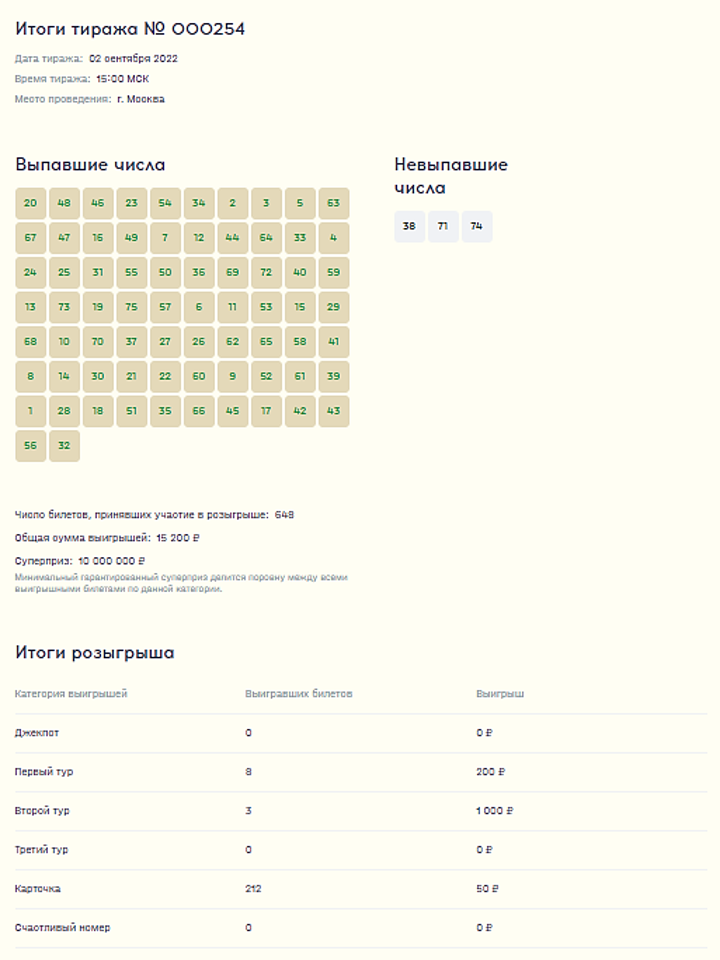Image resolution: width=720 pixels, height=960 pixels.
Task: Click the number 7 tile
Action: pos(165,238)
